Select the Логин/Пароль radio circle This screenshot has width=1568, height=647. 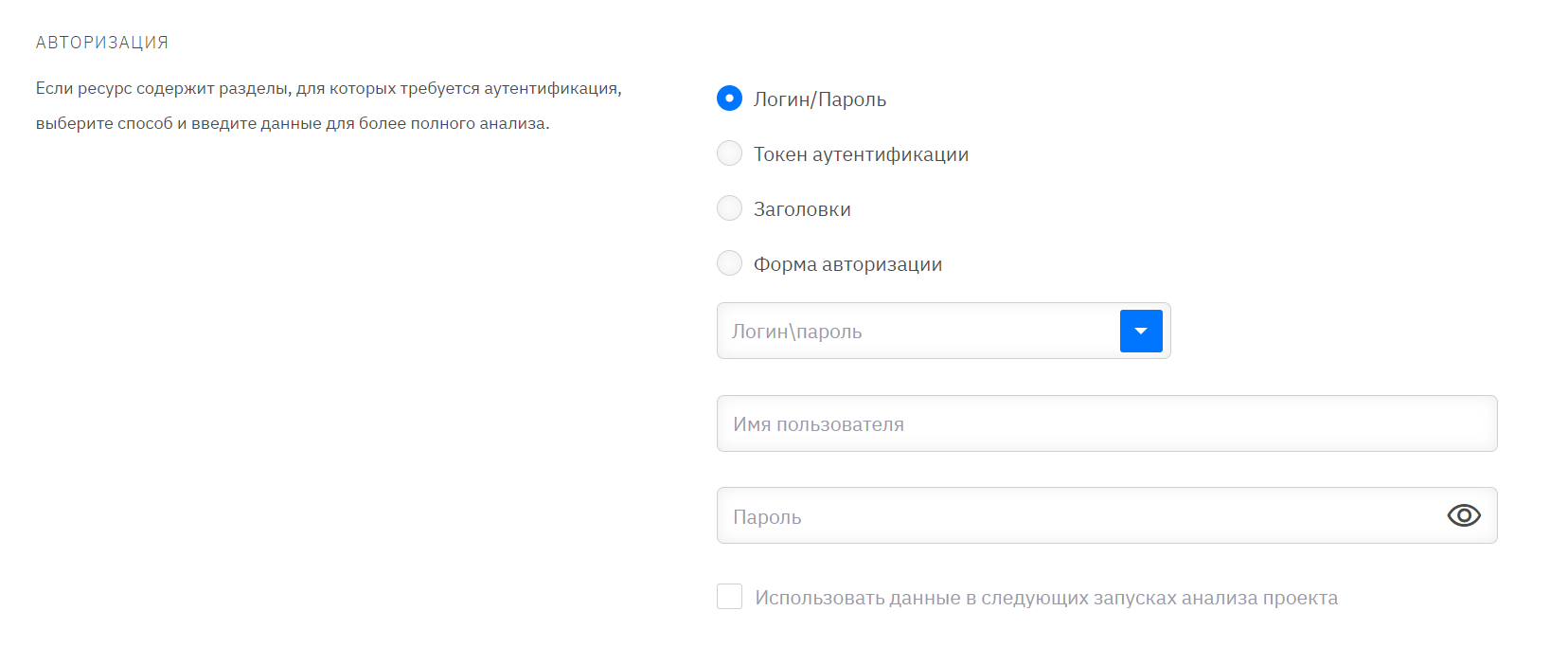click(729, 99)
